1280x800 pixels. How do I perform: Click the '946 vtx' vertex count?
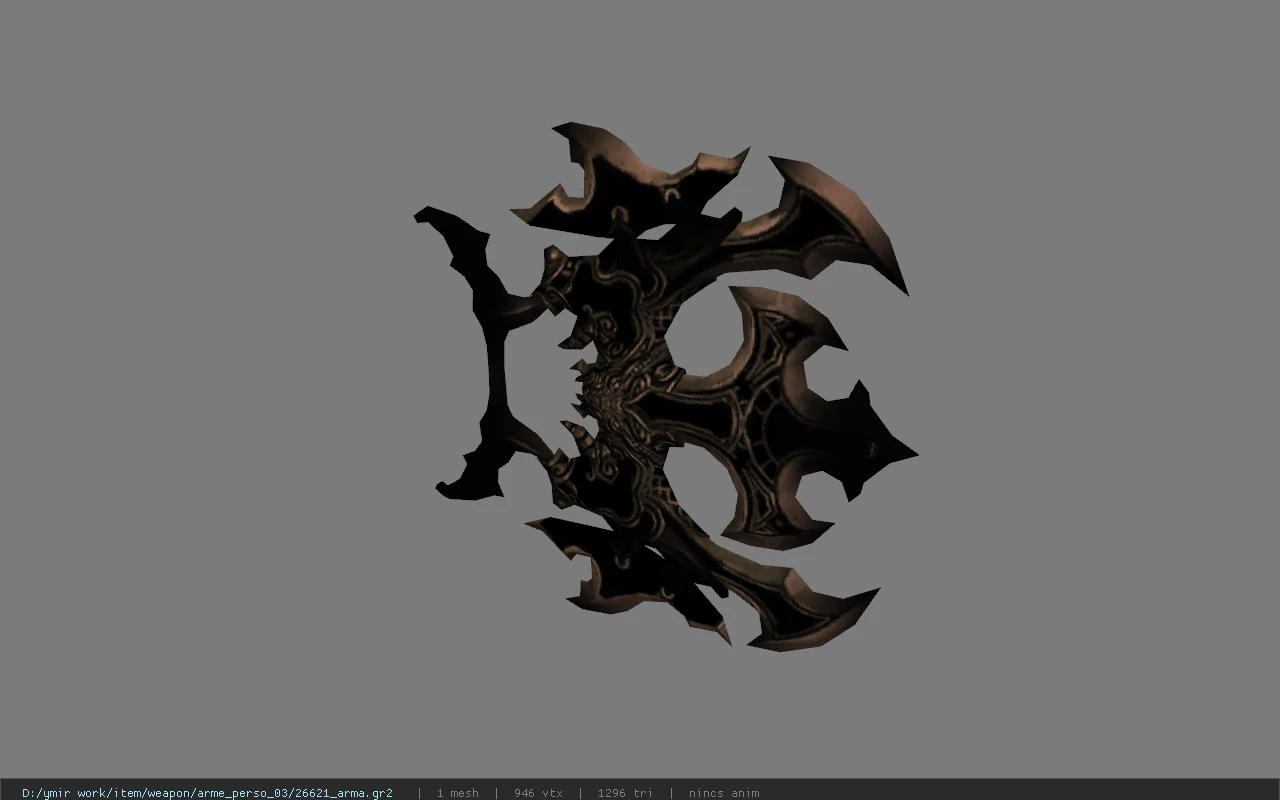[538, 793]
